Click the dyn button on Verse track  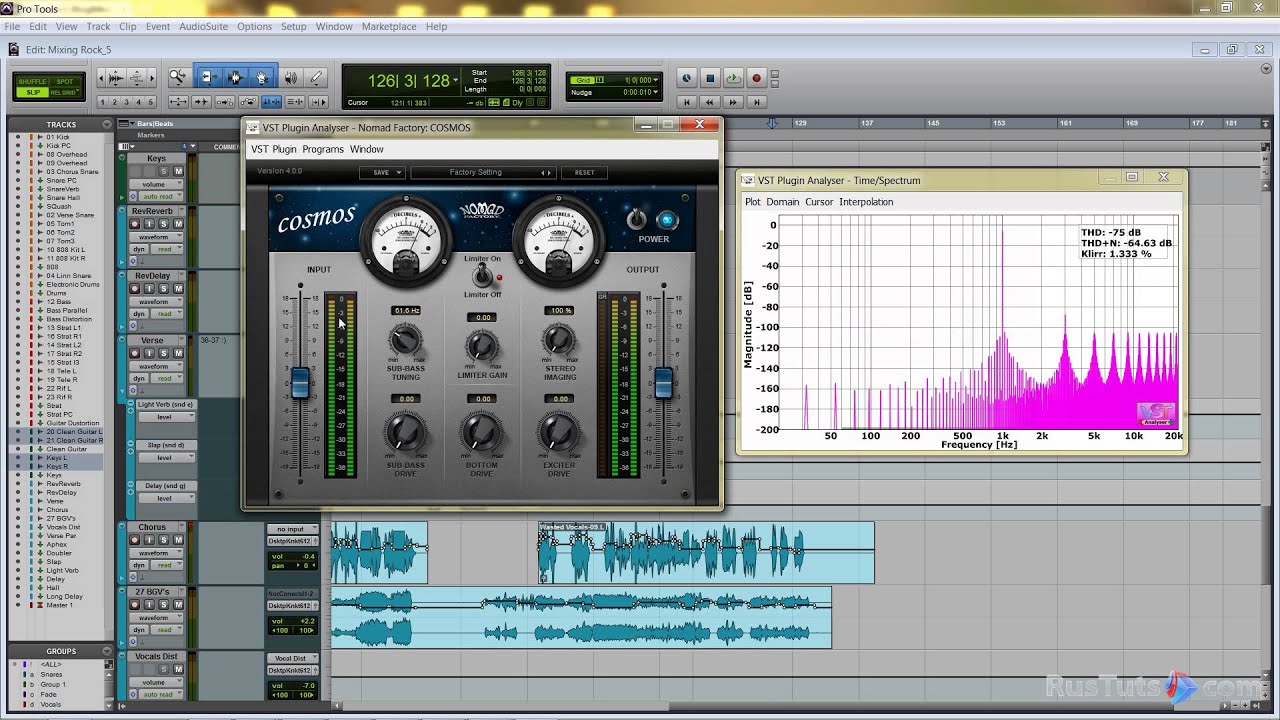139,379
